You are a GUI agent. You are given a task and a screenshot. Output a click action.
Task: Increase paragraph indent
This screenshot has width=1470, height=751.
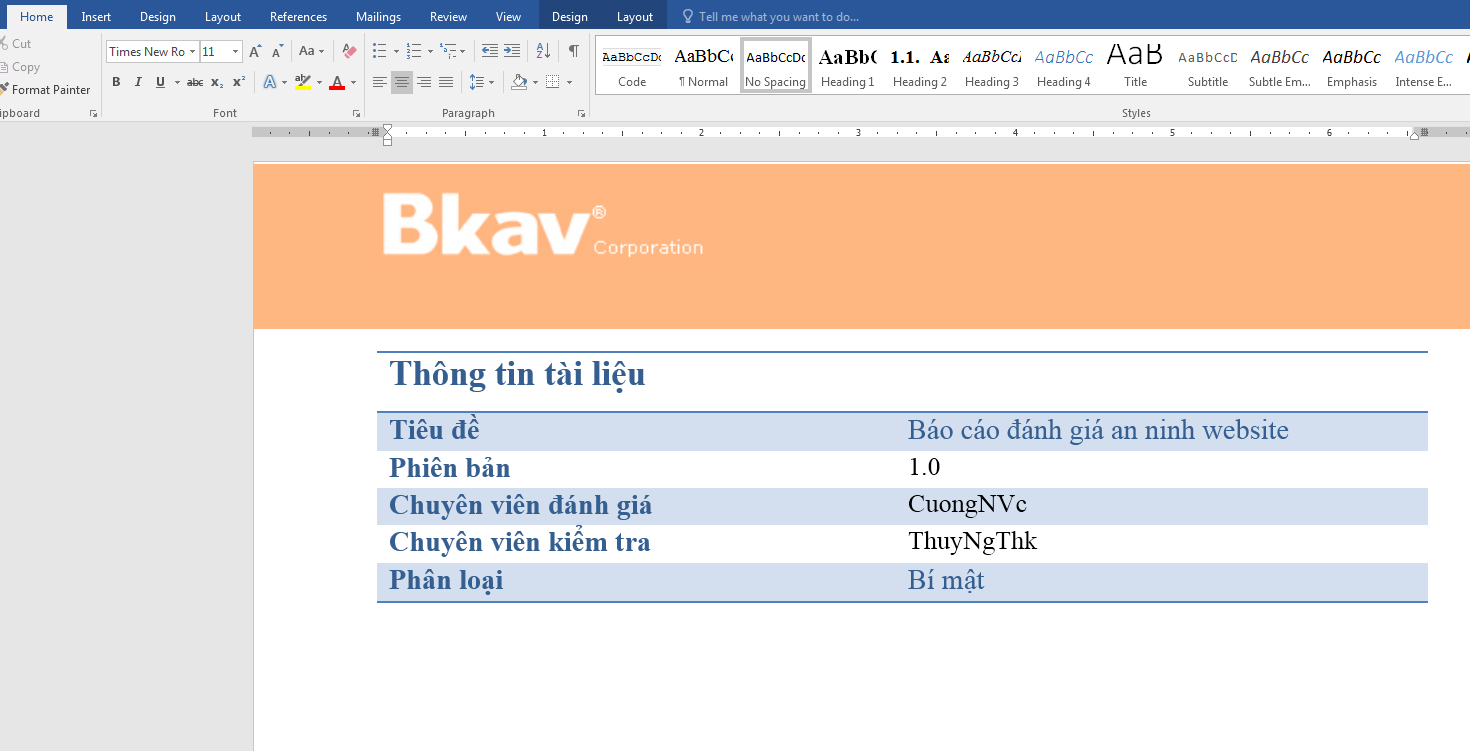click(512, 51)
